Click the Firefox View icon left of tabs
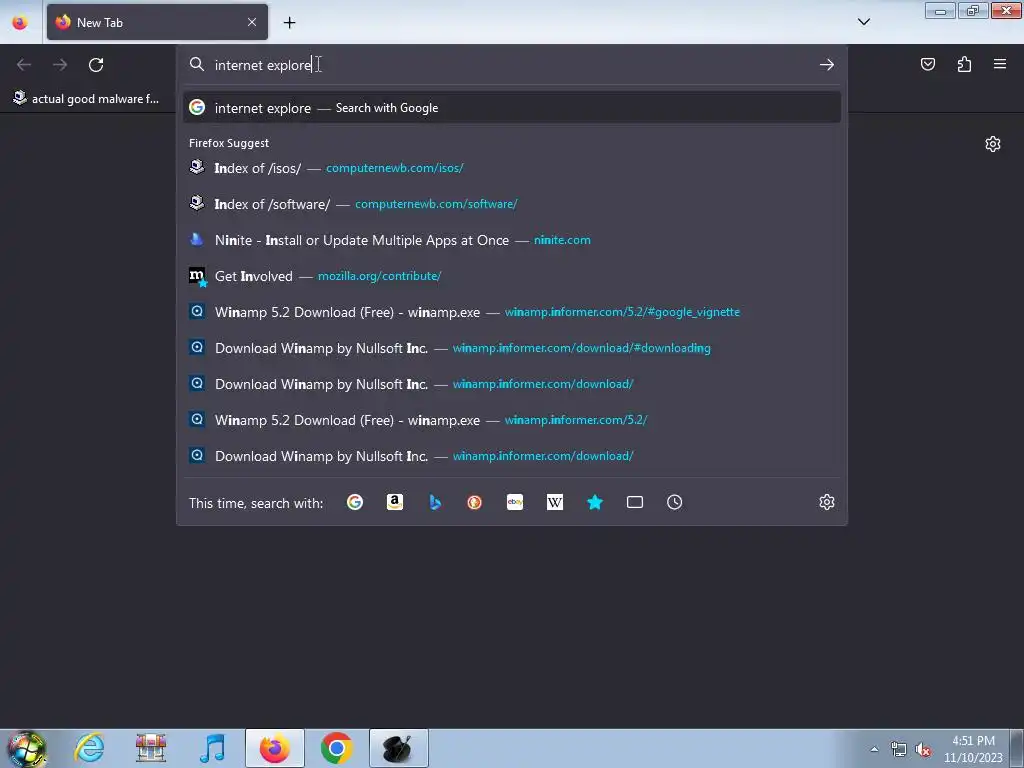 point(20,23)
